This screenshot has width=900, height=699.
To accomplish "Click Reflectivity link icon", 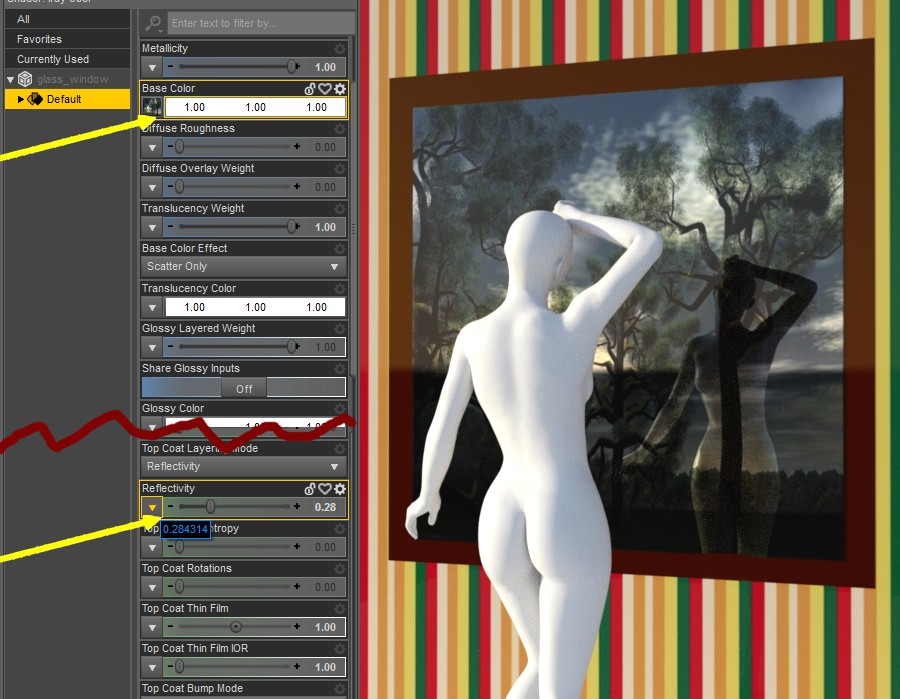I will (x=310, y=488).
